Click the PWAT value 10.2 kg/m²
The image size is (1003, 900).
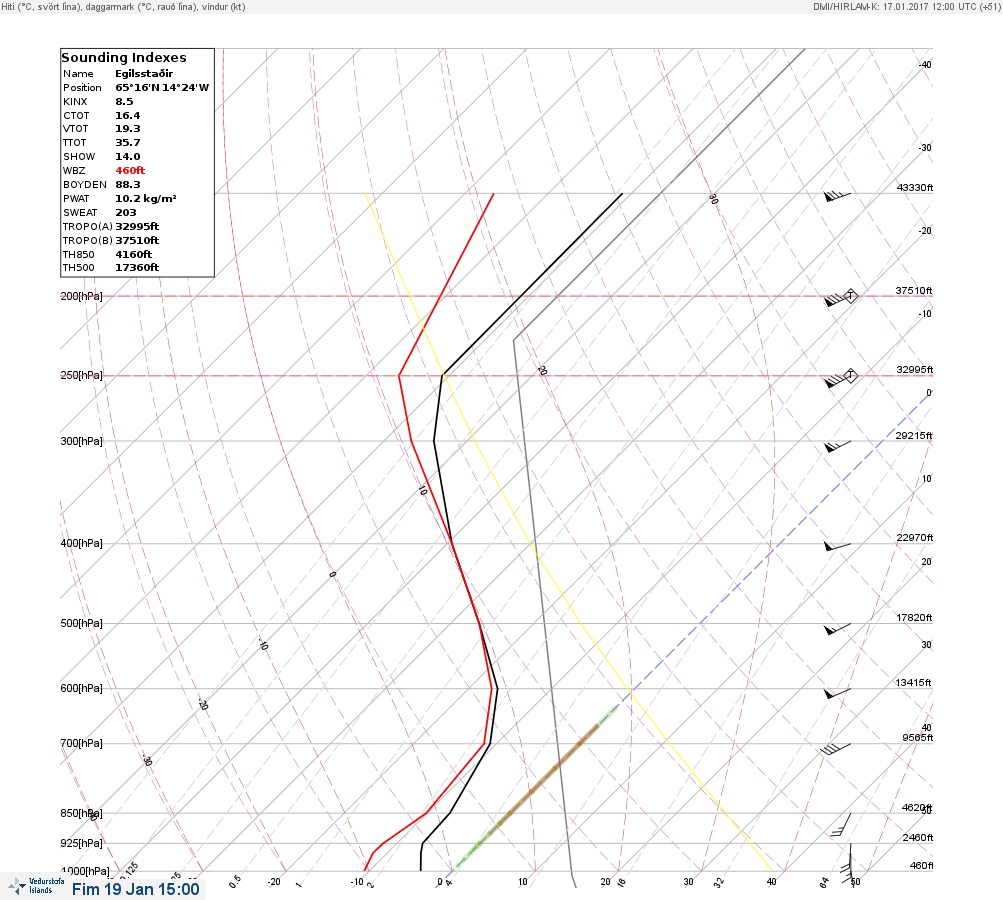click(146, 198)
